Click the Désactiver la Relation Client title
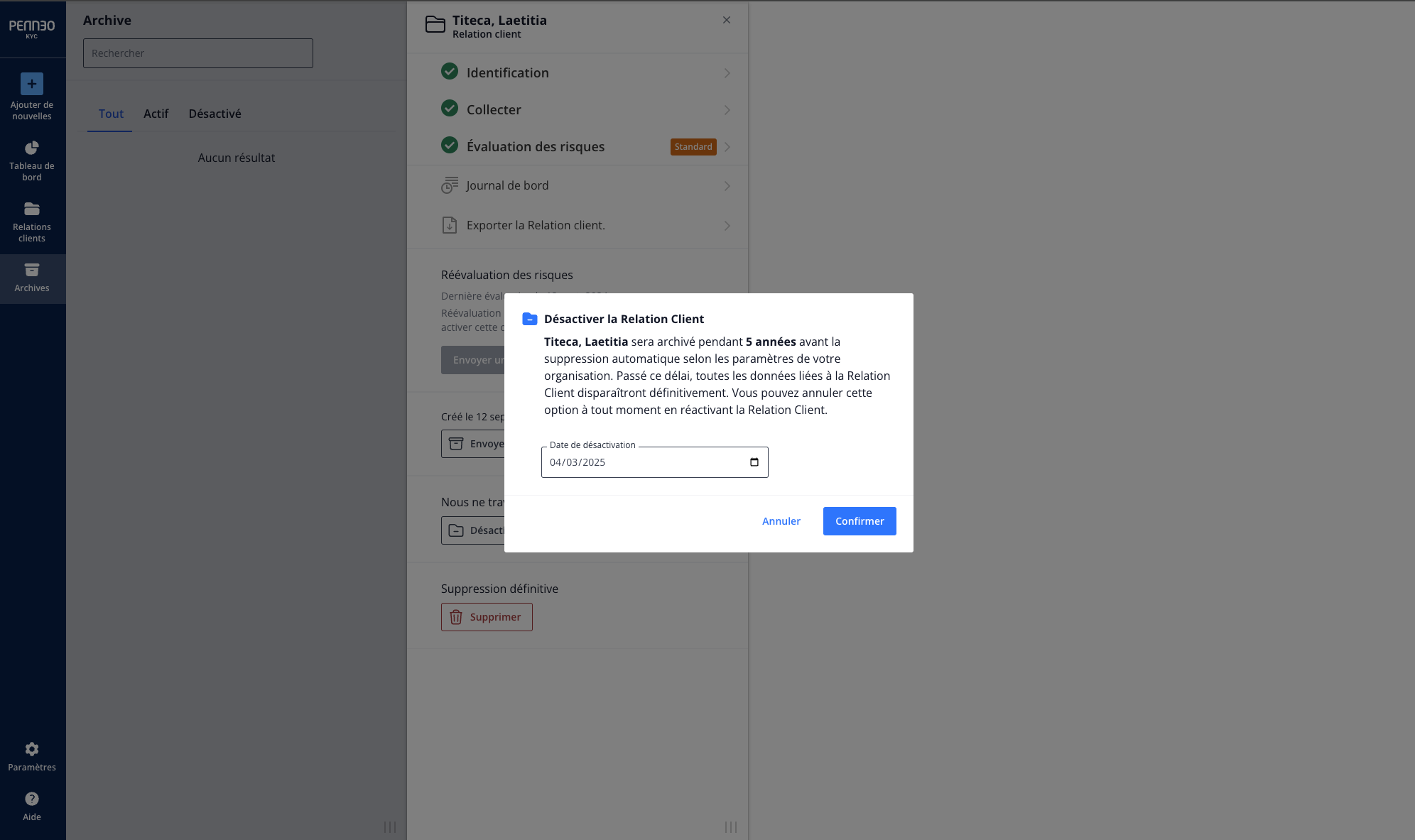Image resolution: width=1415 pixels, height=840 pixels. coord(624,319)
